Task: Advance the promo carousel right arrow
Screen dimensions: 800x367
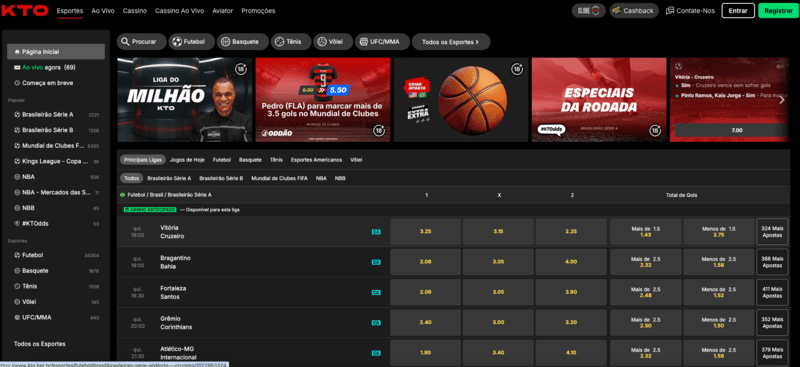Action: click(x=781, y=100)
